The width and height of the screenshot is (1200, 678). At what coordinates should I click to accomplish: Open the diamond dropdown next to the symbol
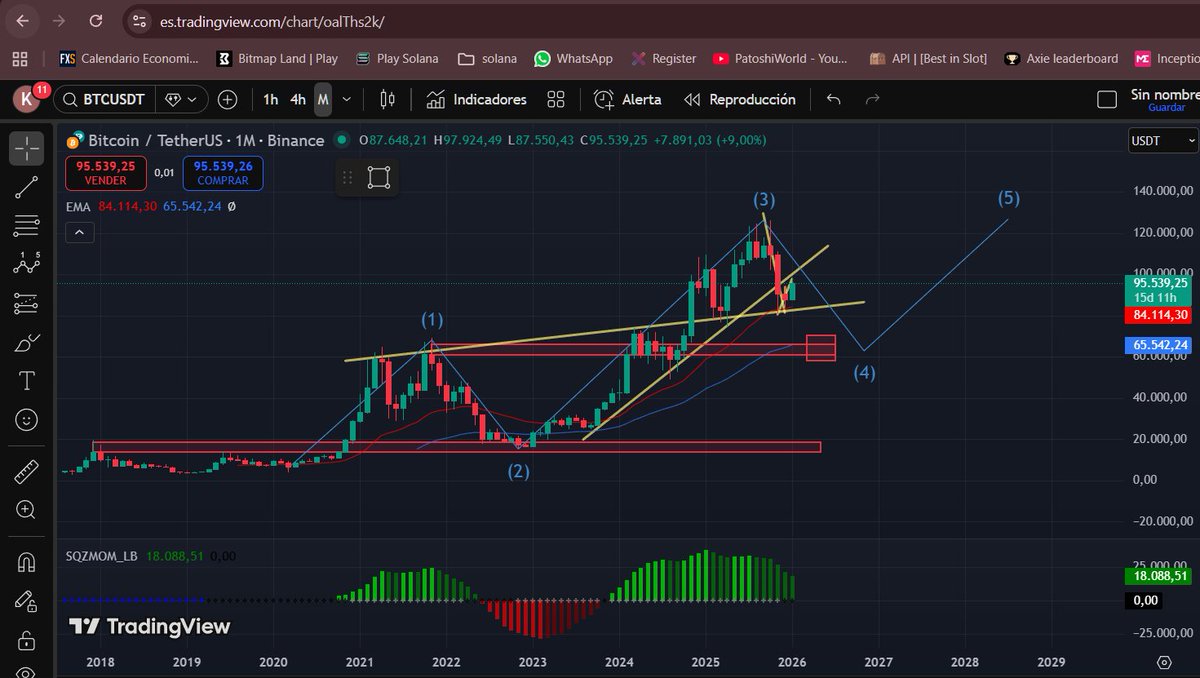[180, 99]
